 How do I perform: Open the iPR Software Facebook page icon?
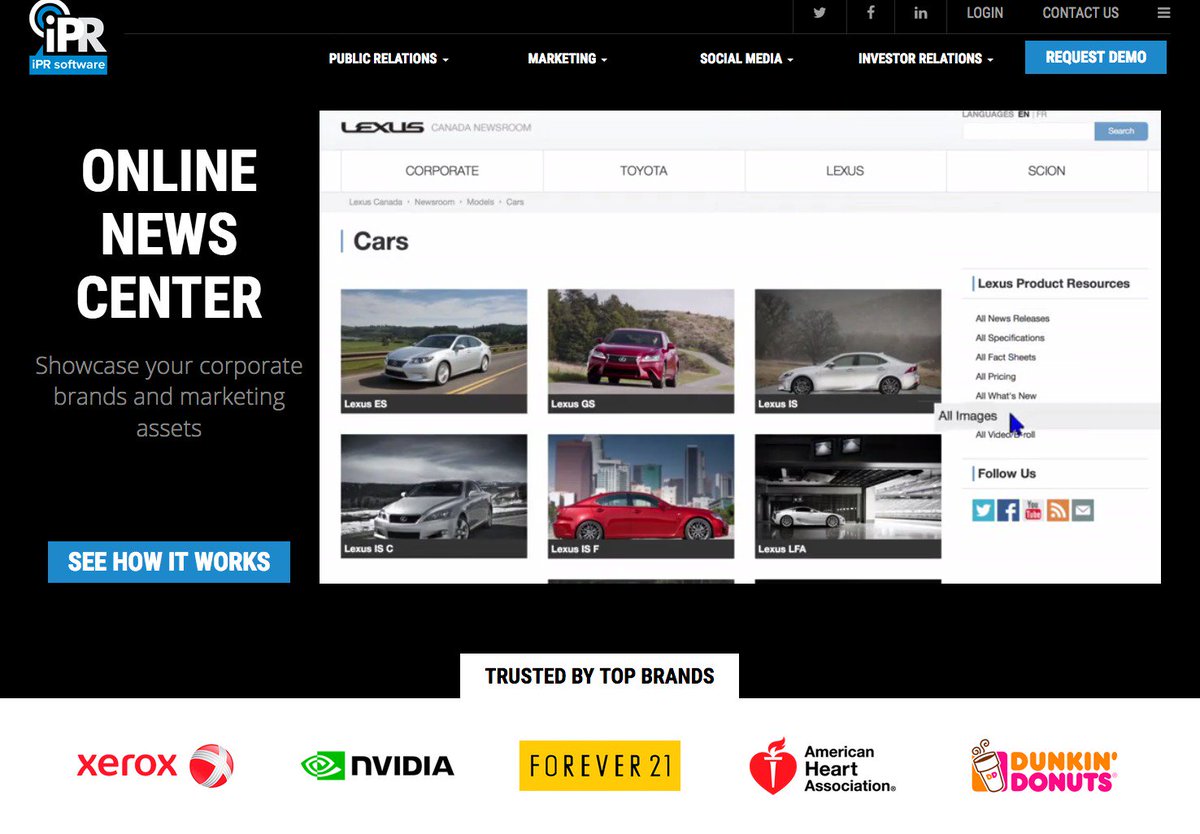[870, 13]
